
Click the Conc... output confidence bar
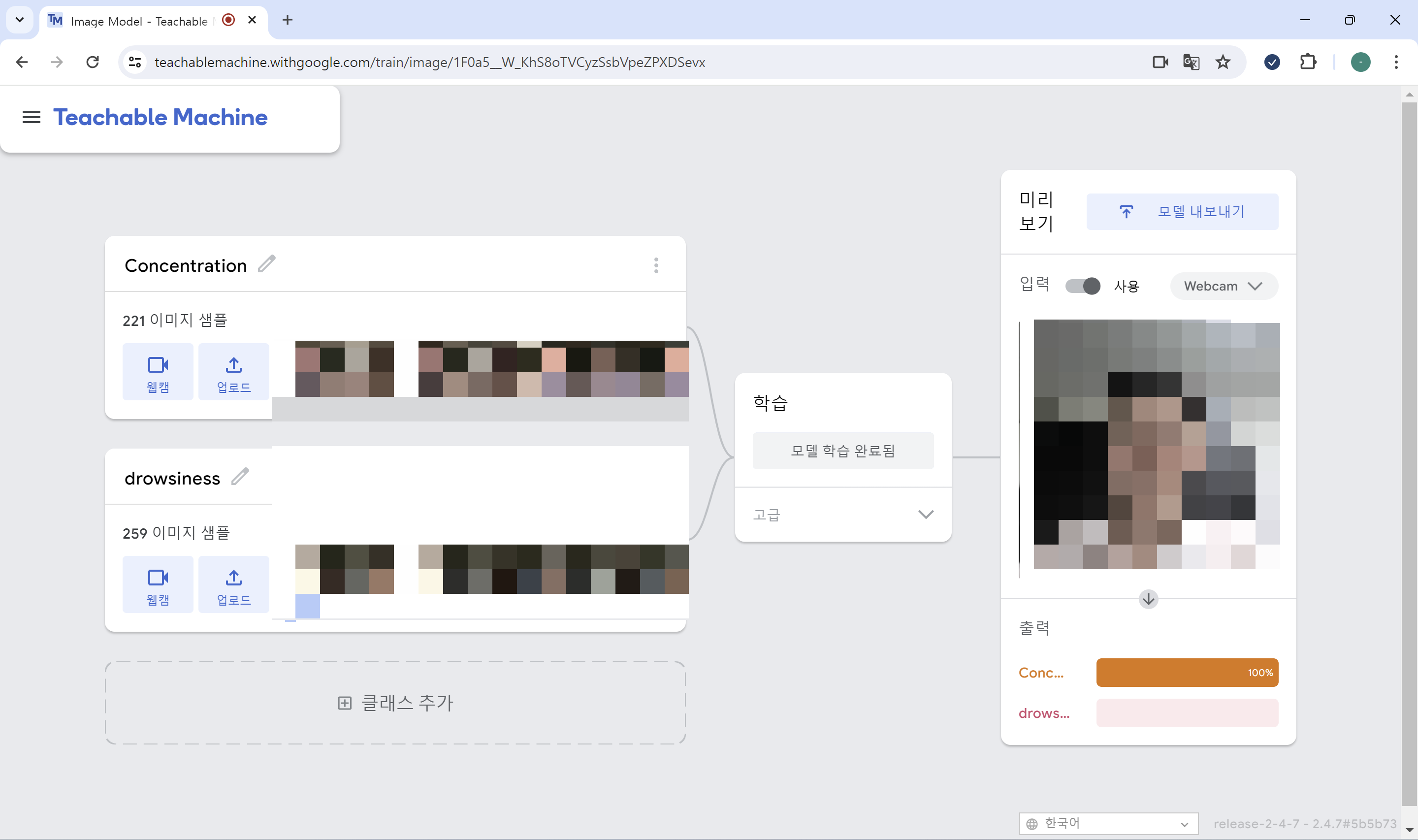[1187, 673]
